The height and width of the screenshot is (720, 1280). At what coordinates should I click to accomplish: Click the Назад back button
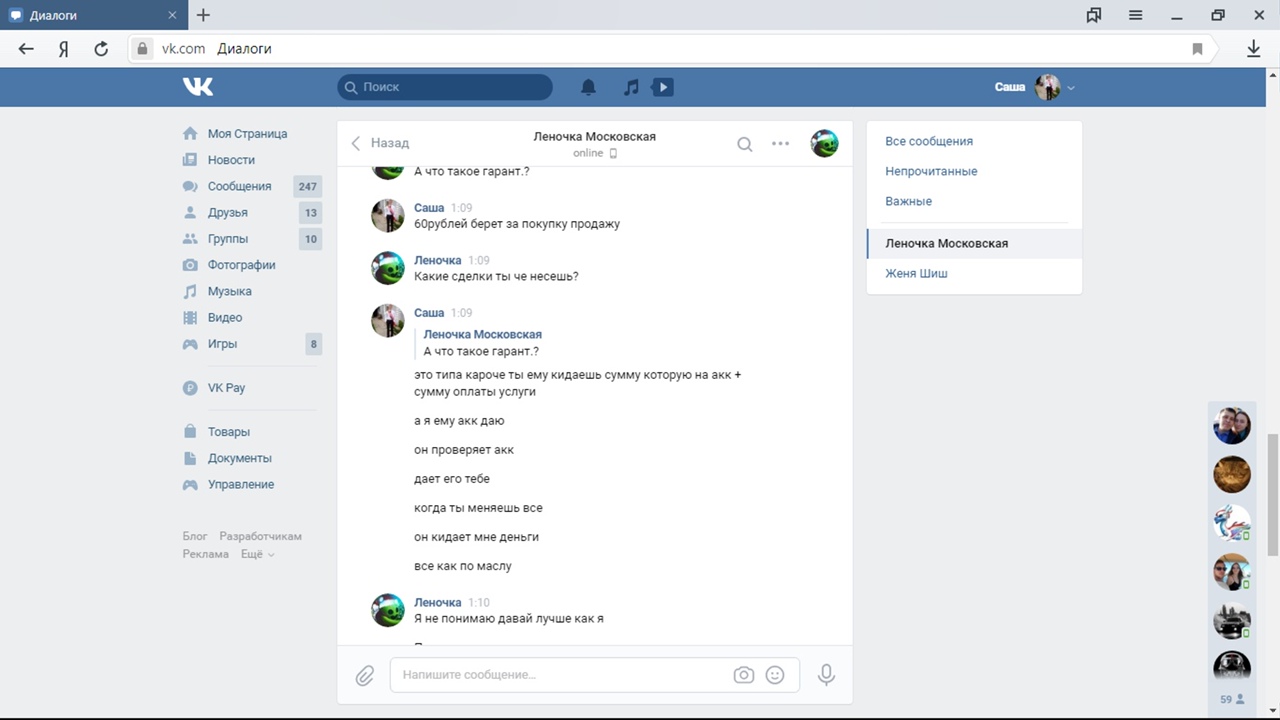380,143
